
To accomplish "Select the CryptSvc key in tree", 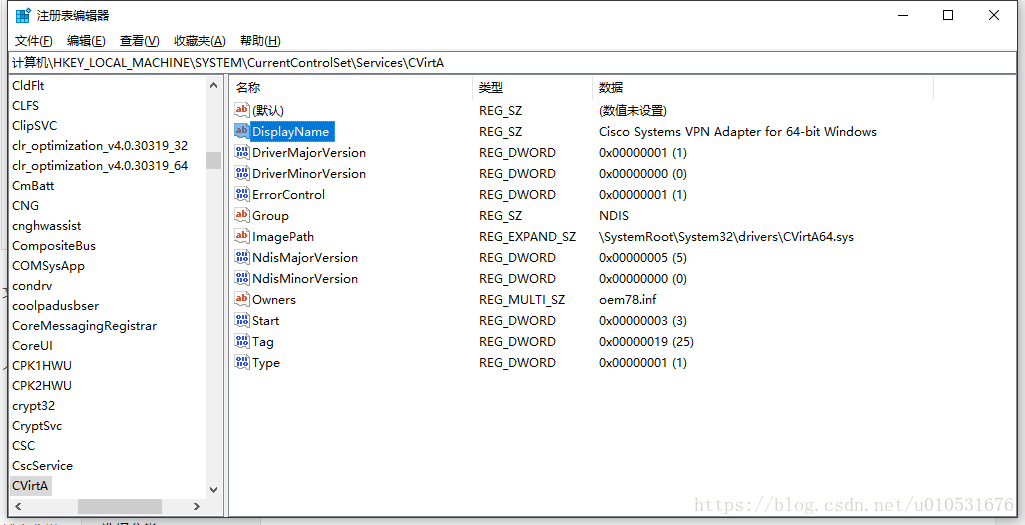I will coord(37,425).
